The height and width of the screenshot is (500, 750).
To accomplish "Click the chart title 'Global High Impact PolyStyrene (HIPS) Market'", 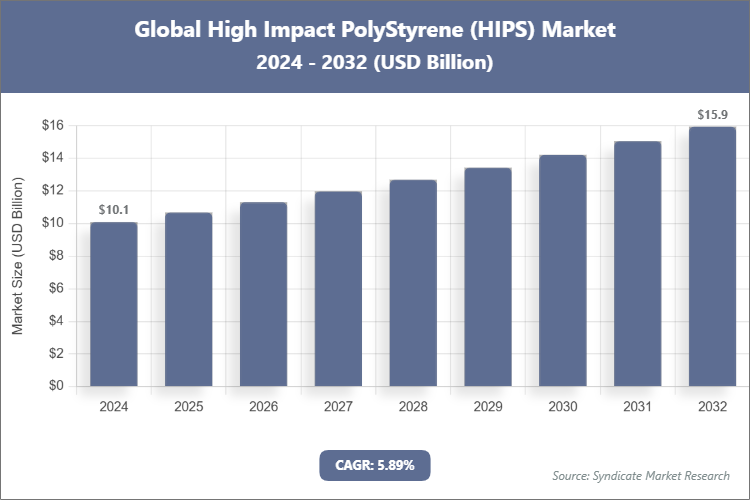I will click(375, 29).
